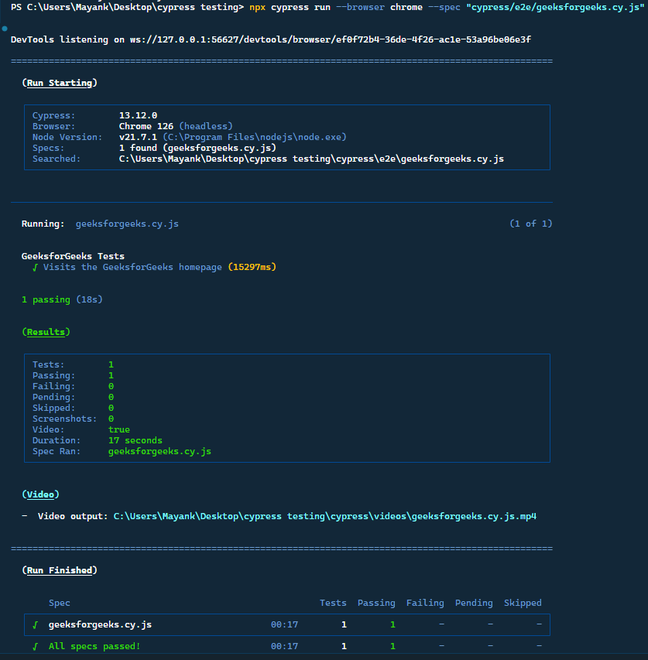Click the Video section heading
Screen dimensions: 648x660
(x=40, y=495)
